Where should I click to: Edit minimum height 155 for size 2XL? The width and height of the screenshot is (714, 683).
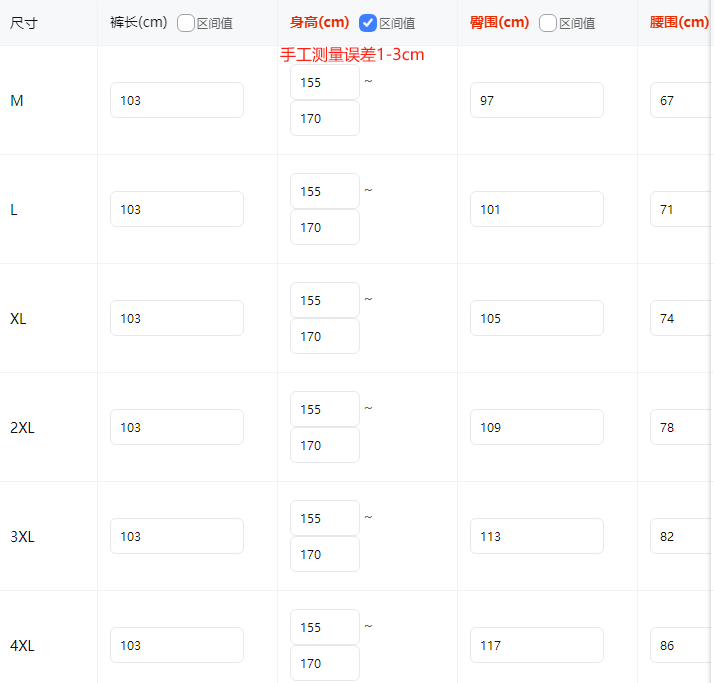tap(325, 409)
